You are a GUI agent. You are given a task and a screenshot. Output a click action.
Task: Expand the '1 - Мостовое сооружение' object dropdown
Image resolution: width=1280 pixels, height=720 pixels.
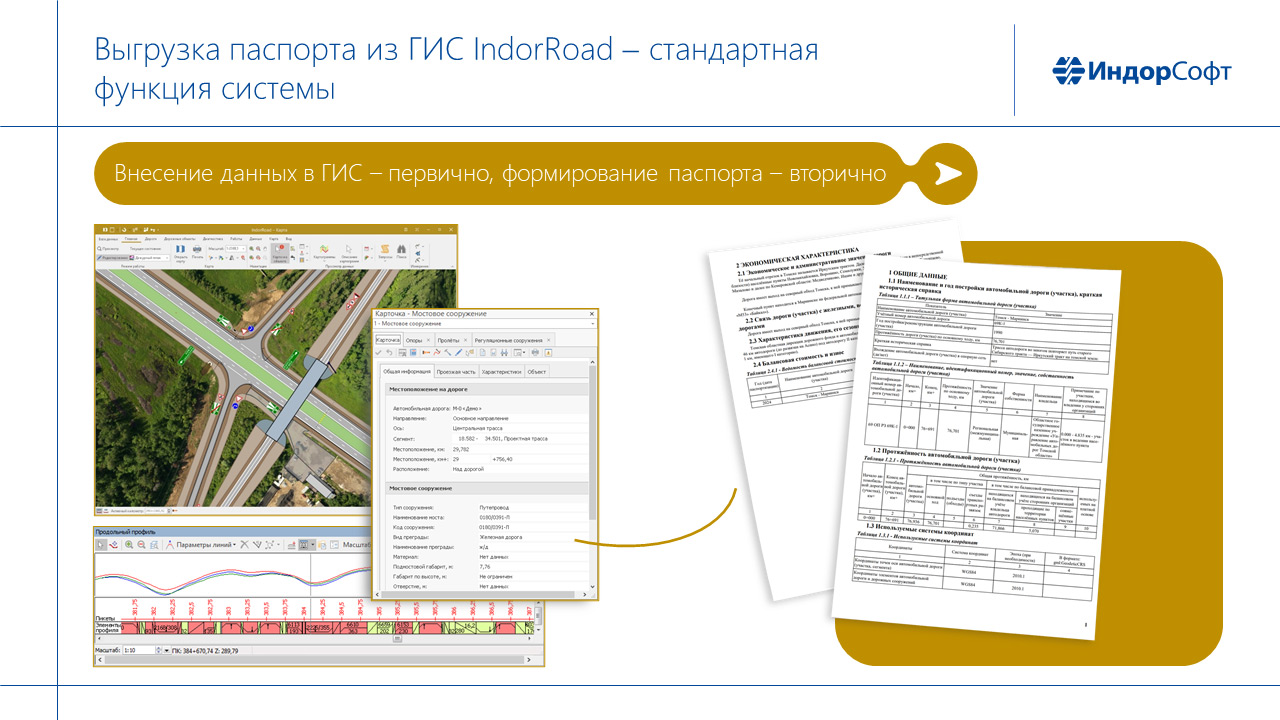pos(593,324)
